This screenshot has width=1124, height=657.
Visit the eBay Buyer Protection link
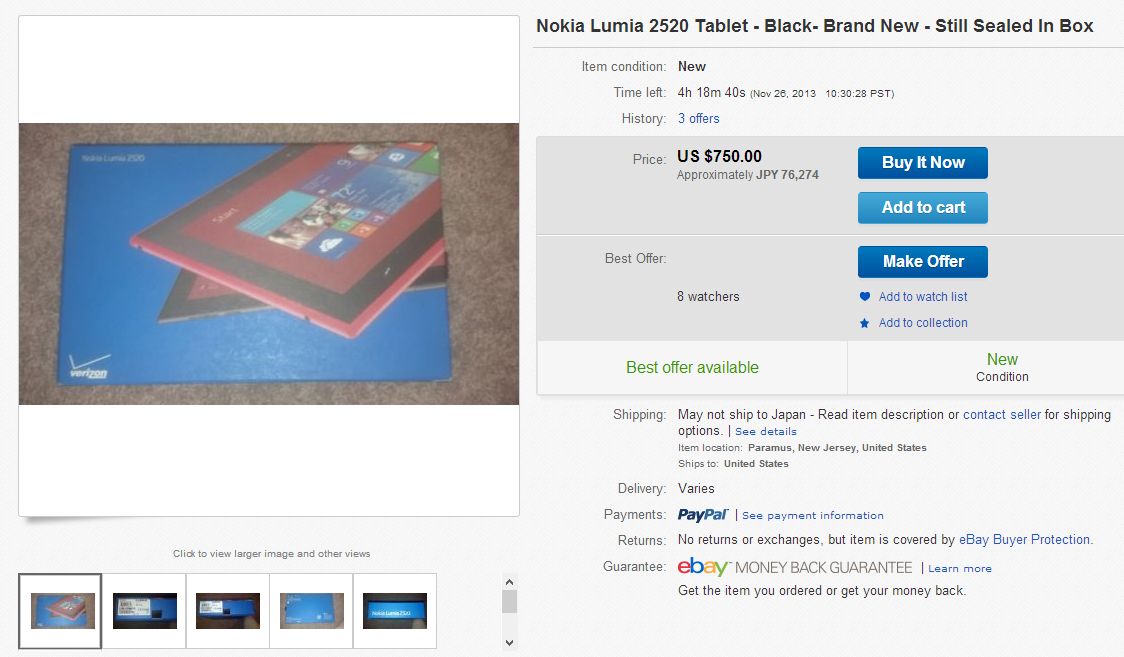tap(1025, 540)
